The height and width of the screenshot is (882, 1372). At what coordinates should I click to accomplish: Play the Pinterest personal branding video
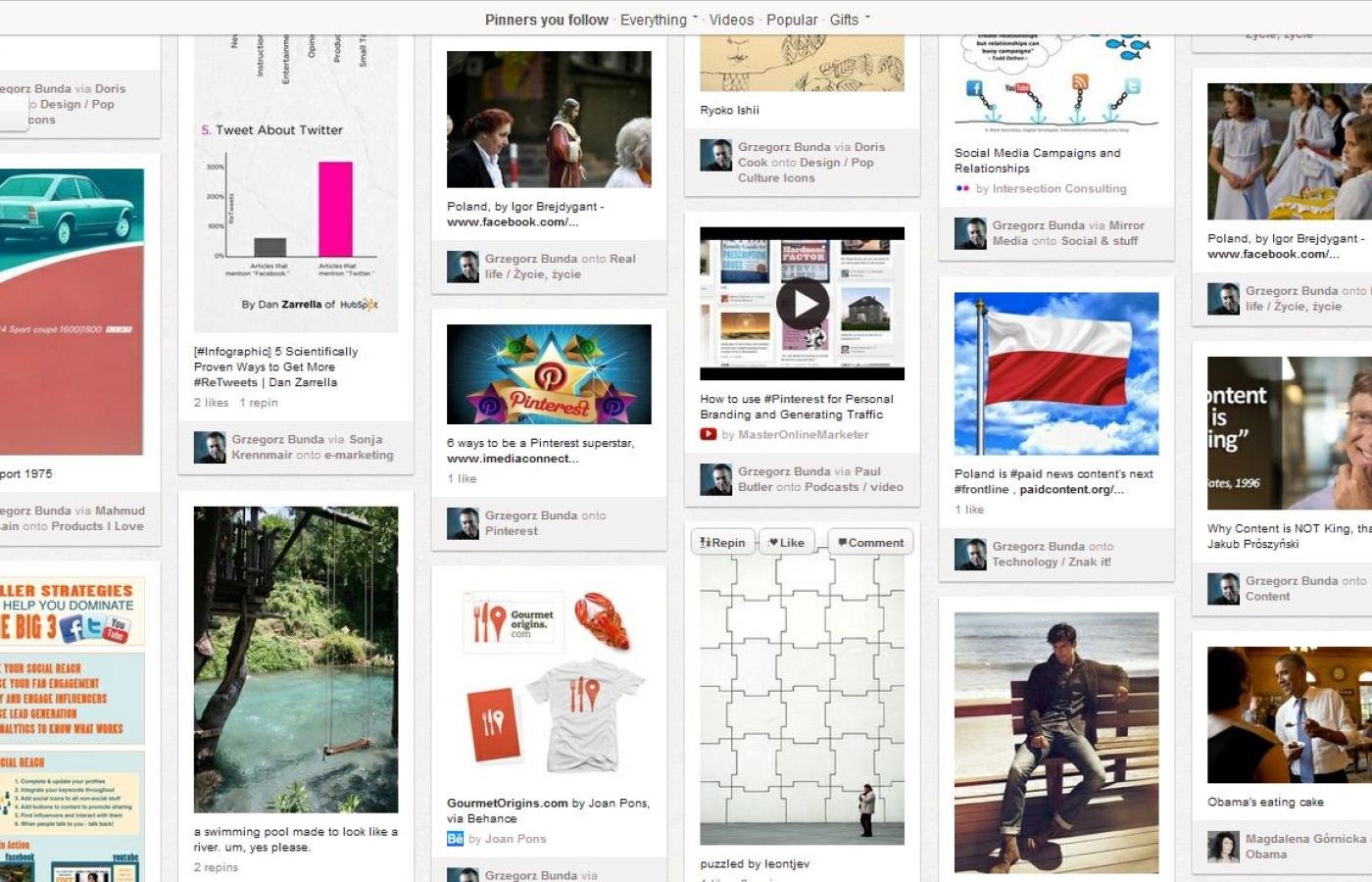(803, 304)
